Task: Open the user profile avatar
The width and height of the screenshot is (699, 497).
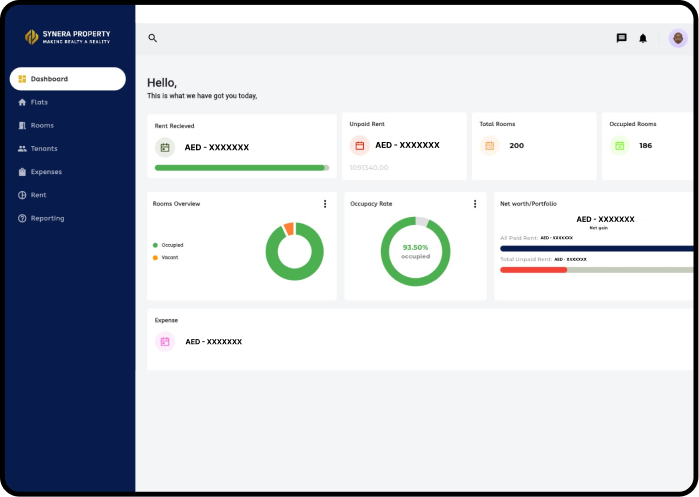Action: [678, 38]
